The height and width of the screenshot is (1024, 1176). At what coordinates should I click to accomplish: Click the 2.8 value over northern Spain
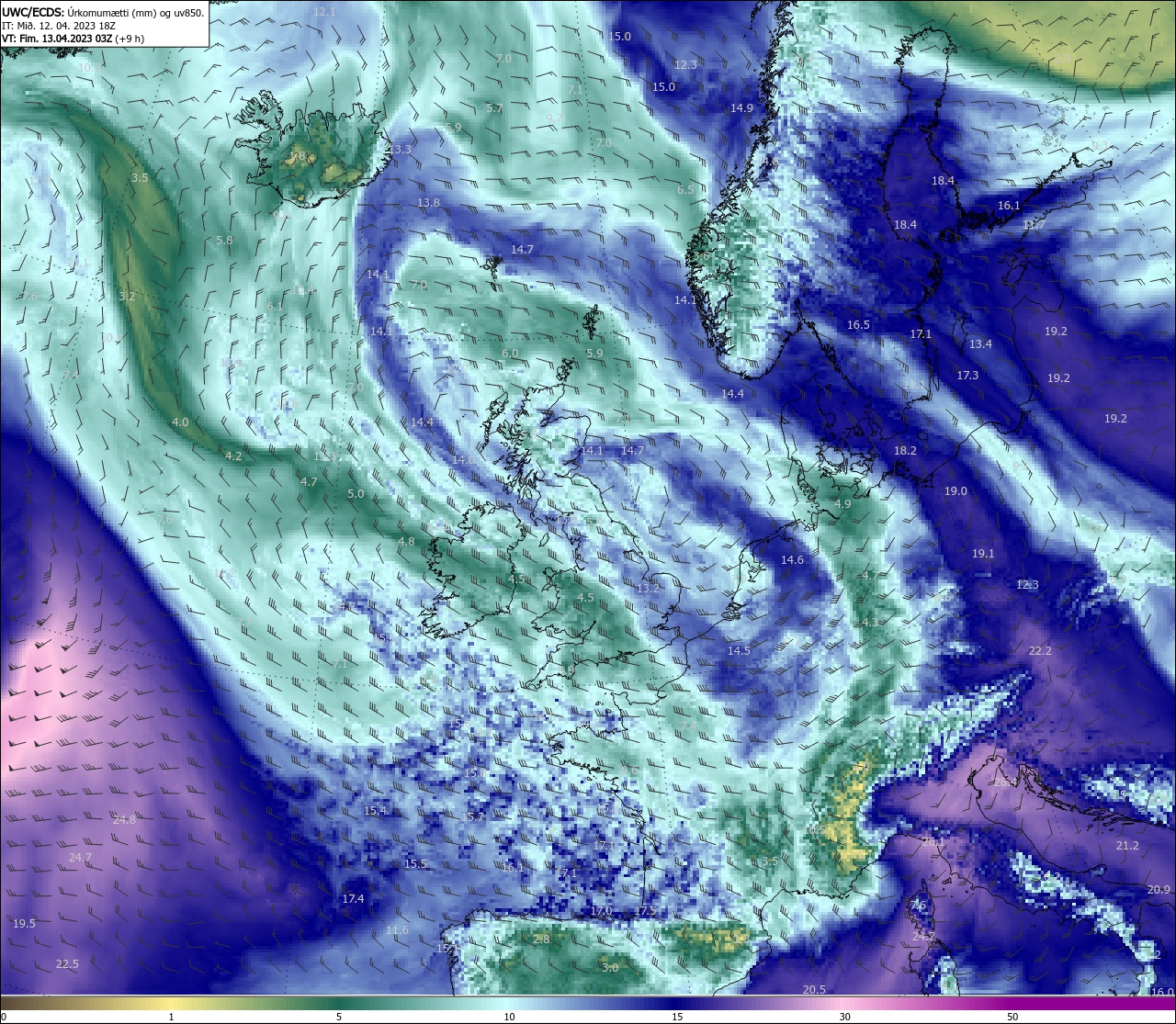pos(541,939)
